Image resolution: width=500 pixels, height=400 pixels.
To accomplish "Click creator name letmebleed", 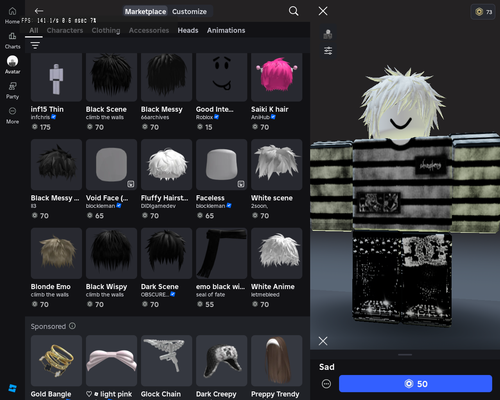I will point(265,295).
